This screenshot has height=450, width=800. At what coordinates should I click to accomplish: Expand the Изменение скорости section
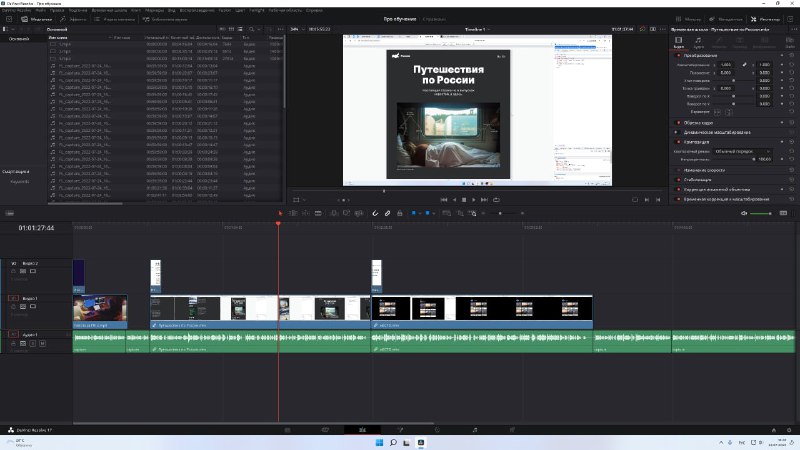(704, 170)
